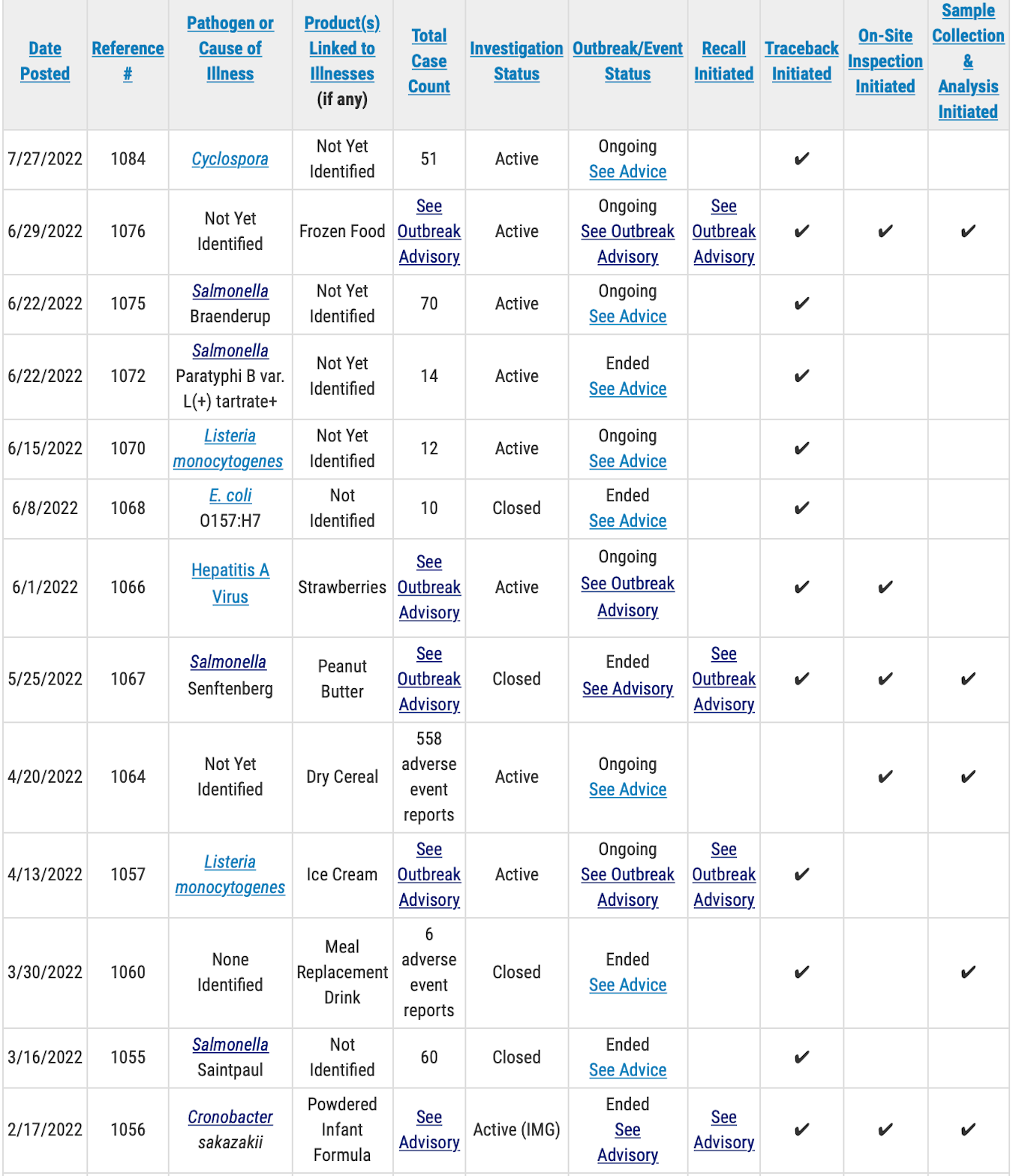
Task: Open See Advice for the Cyclospora outbreak
Action: point(627,172)
